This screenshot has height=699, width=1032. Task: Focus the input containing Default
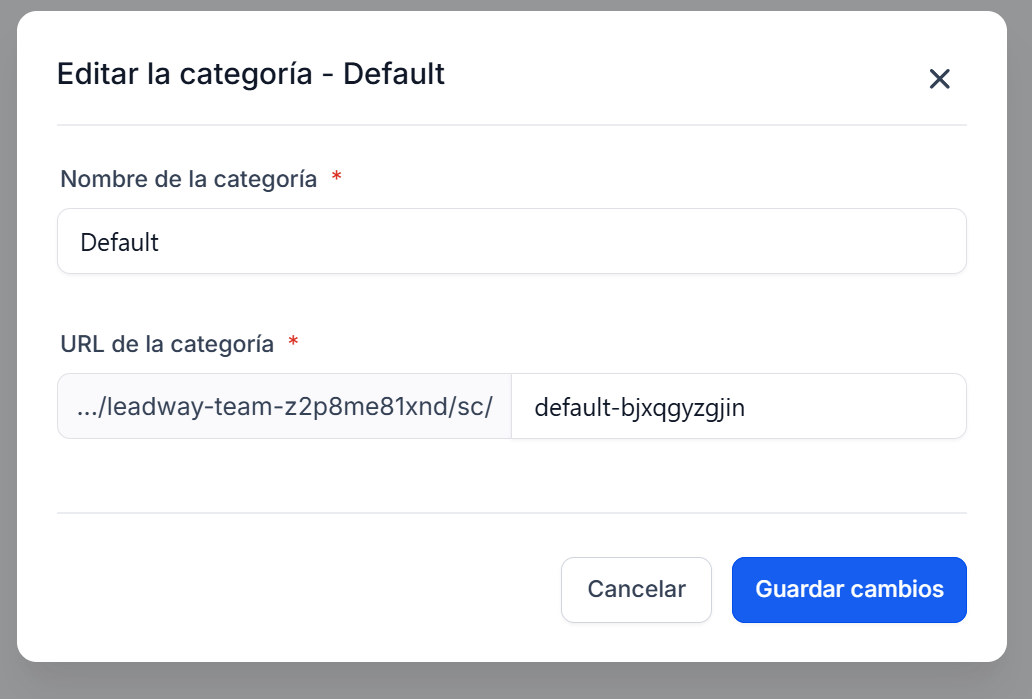pyautogui.click(x=511, y=241)
